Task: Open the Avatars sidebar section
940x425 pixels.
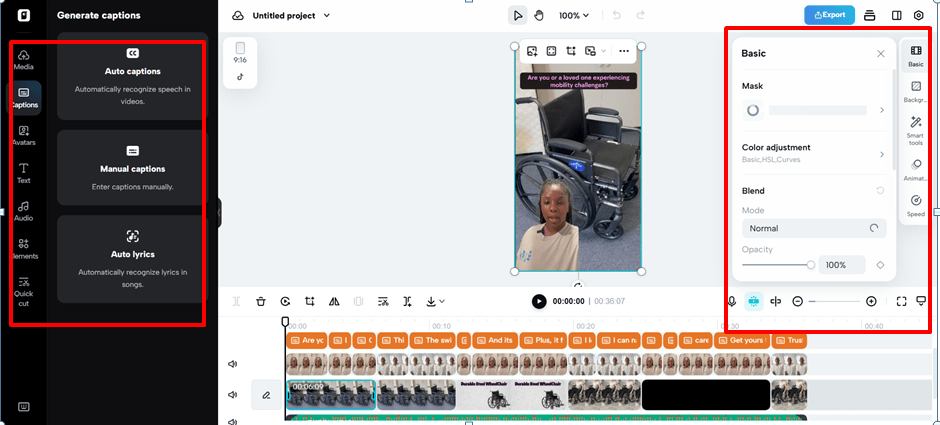Action: [x=24, y=134]
